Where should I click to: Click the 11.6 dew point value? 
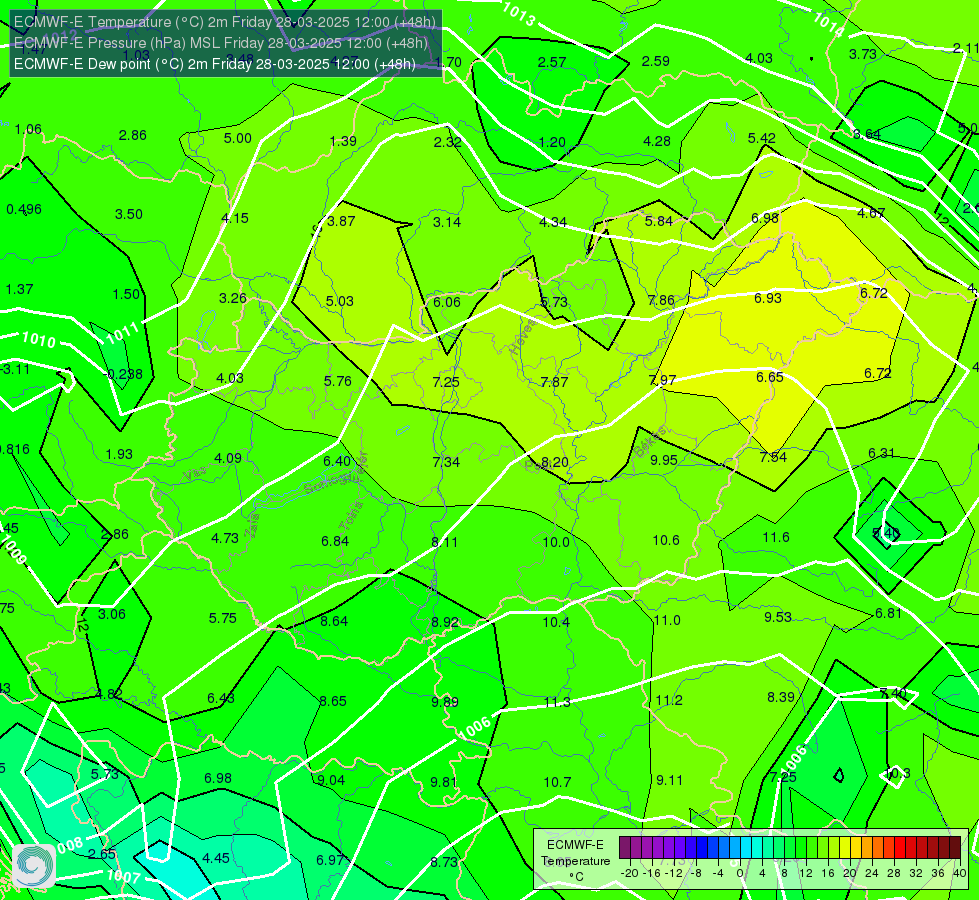coord(776,537)
